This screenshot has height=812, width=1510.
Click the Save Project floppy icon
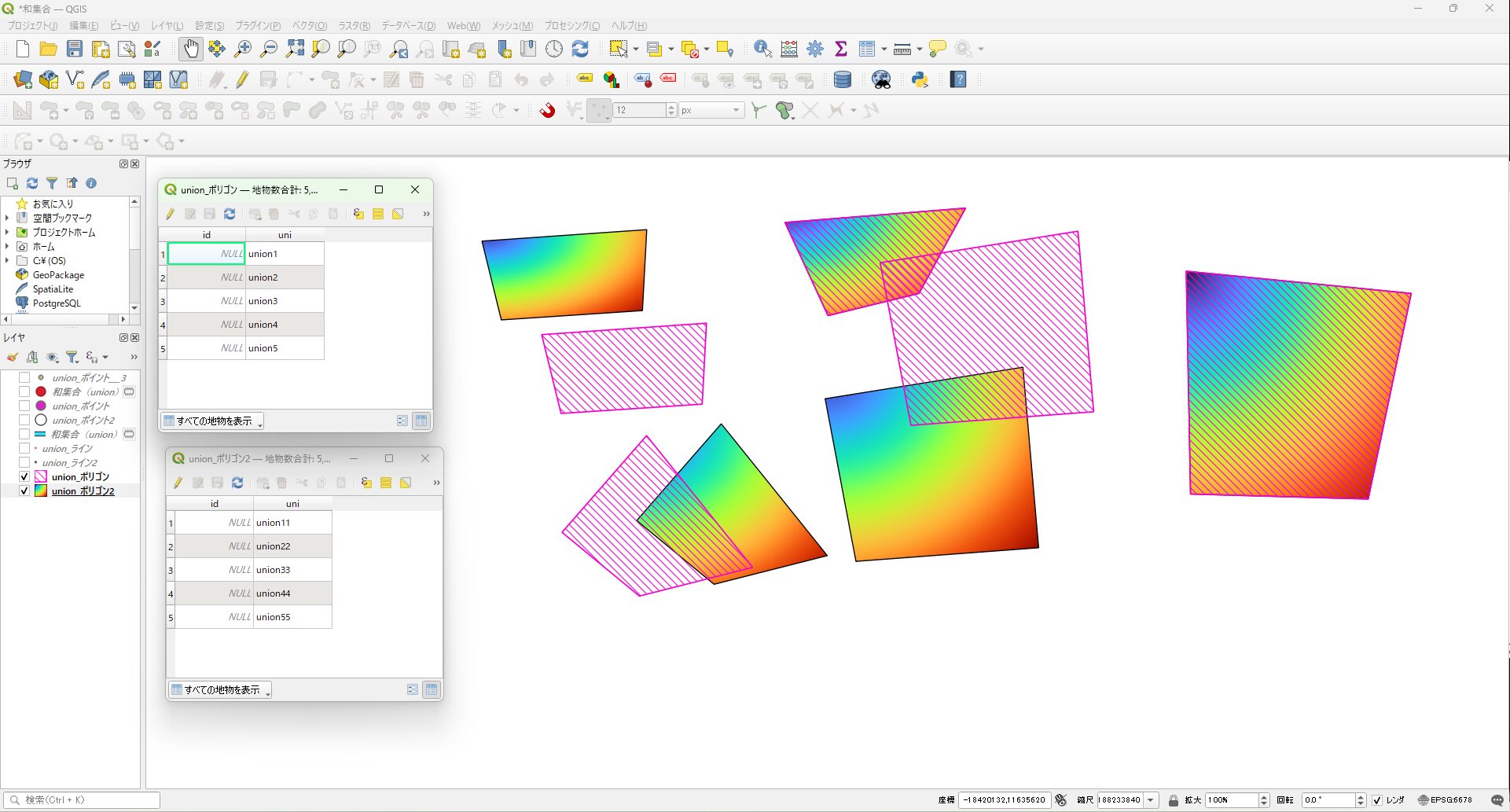tap(75, 49)
